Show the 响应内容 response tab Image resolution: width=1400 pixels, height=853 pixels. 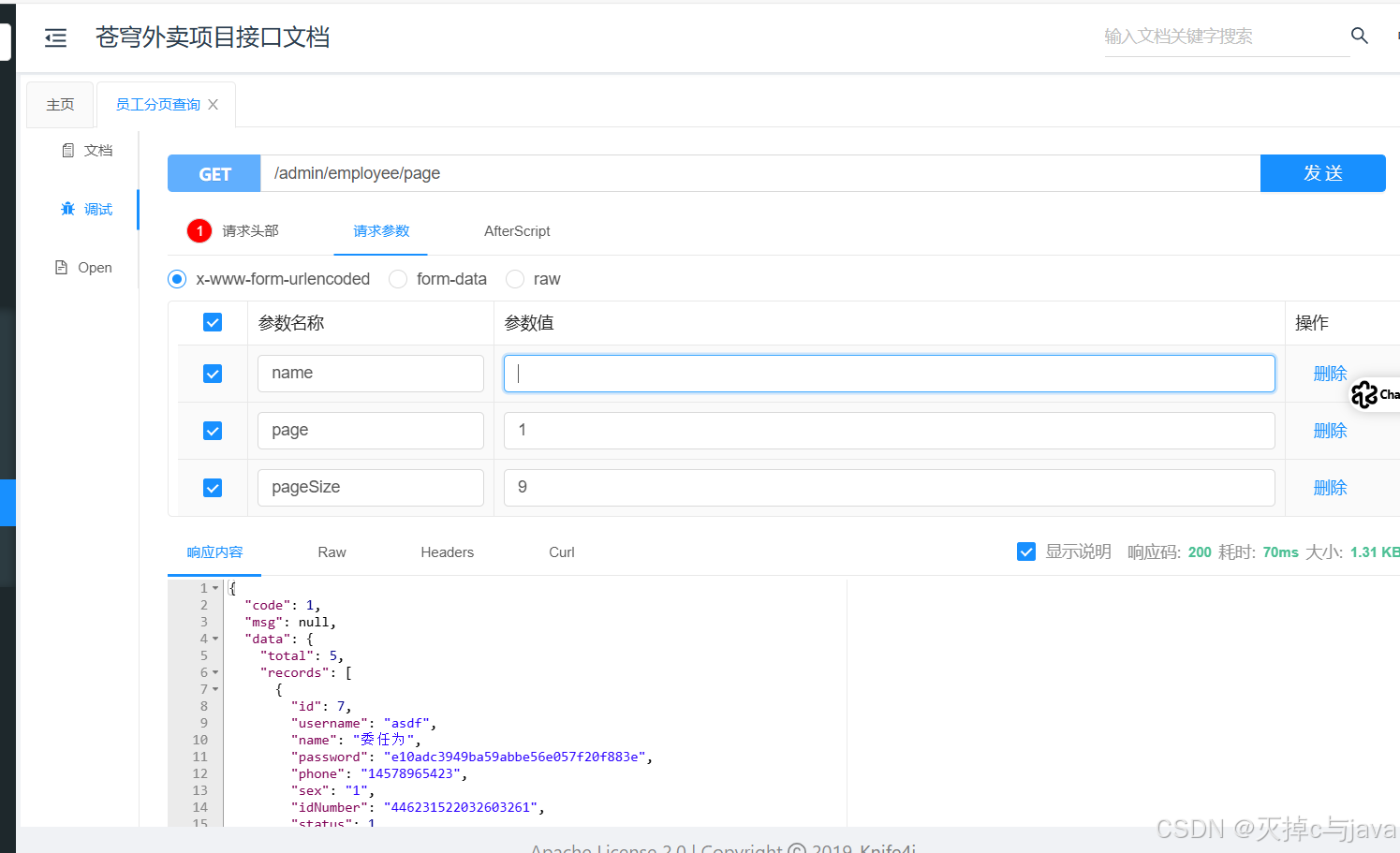214,552
